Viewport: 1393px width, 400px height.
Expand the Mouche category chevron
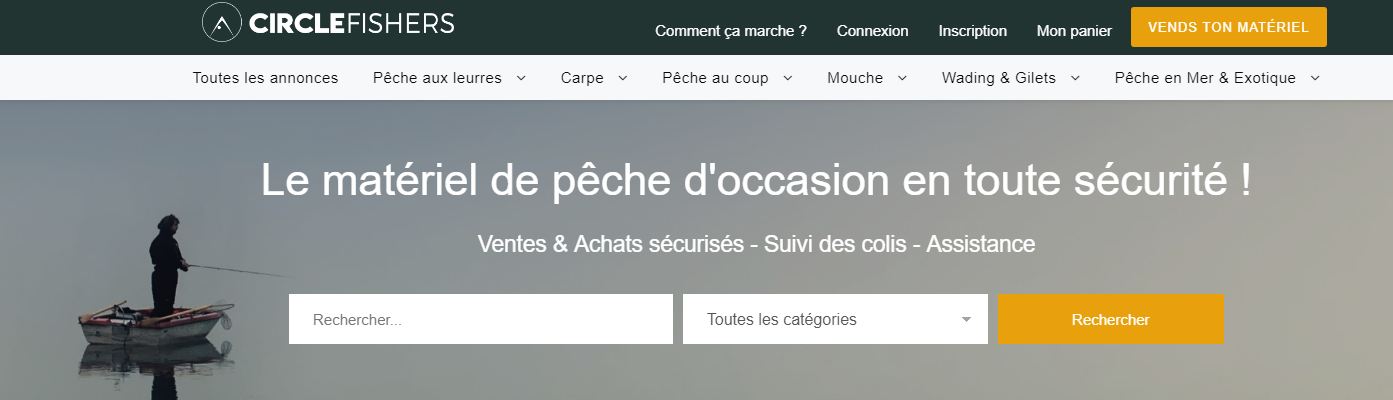tap(902, 78)
